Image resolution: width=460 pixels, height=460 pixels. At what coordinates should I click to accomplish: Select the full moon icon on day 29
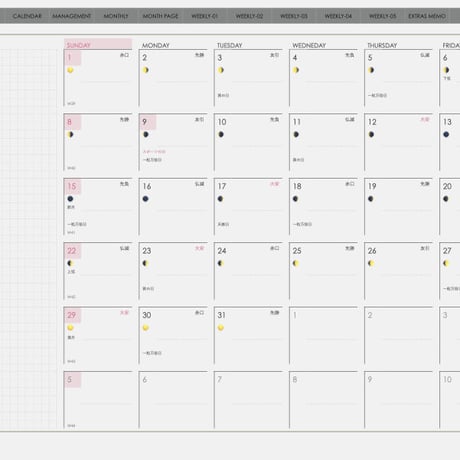click(70, 328)
